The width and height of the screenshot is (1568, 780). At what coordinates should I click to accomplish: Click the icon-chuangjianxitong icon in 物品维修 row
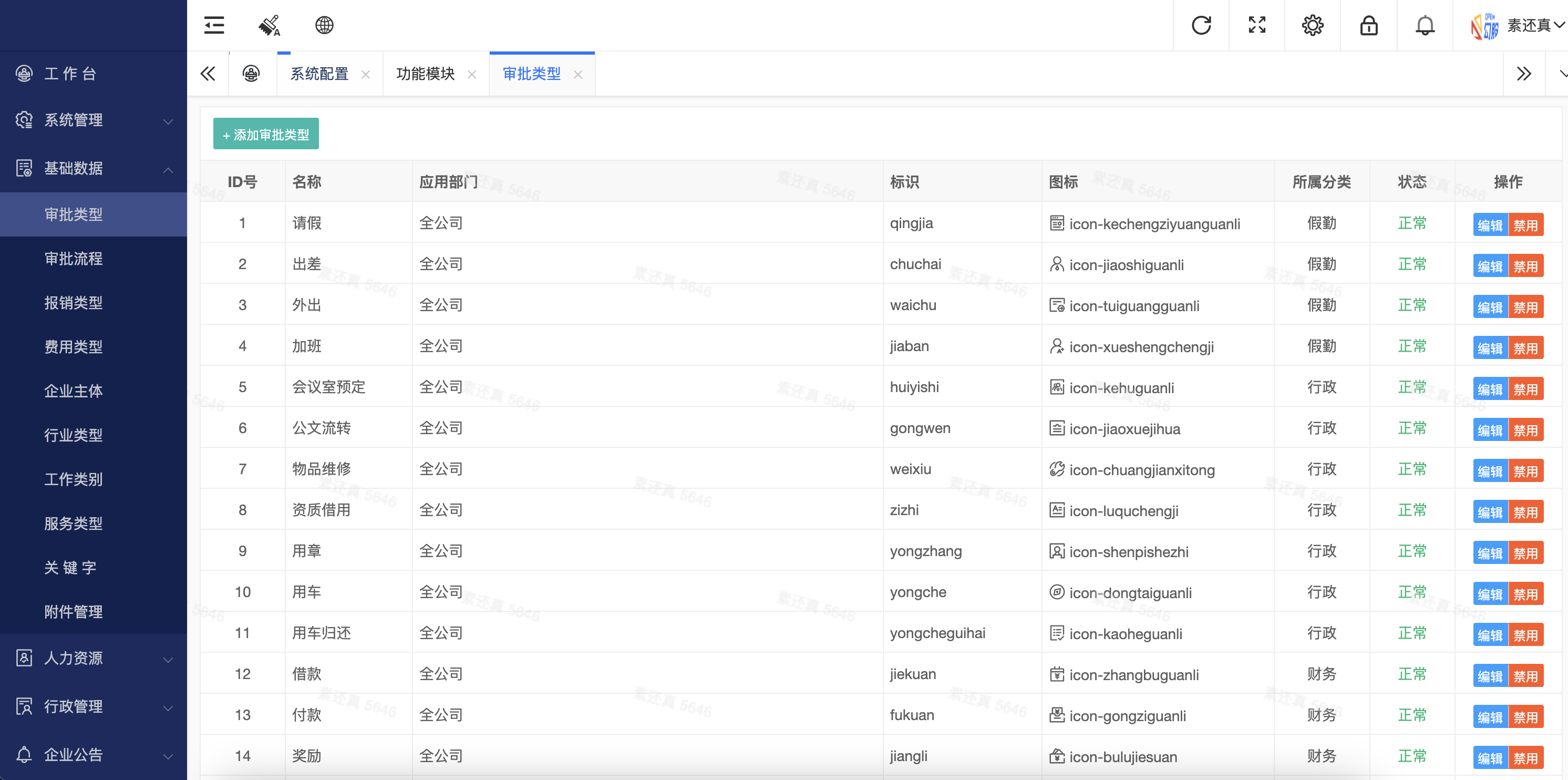(x=1057, y=469)
